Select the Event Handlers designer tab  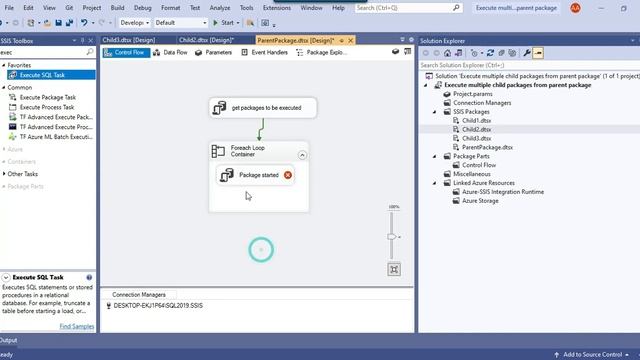pyautogui.click(x=264, y=53)
